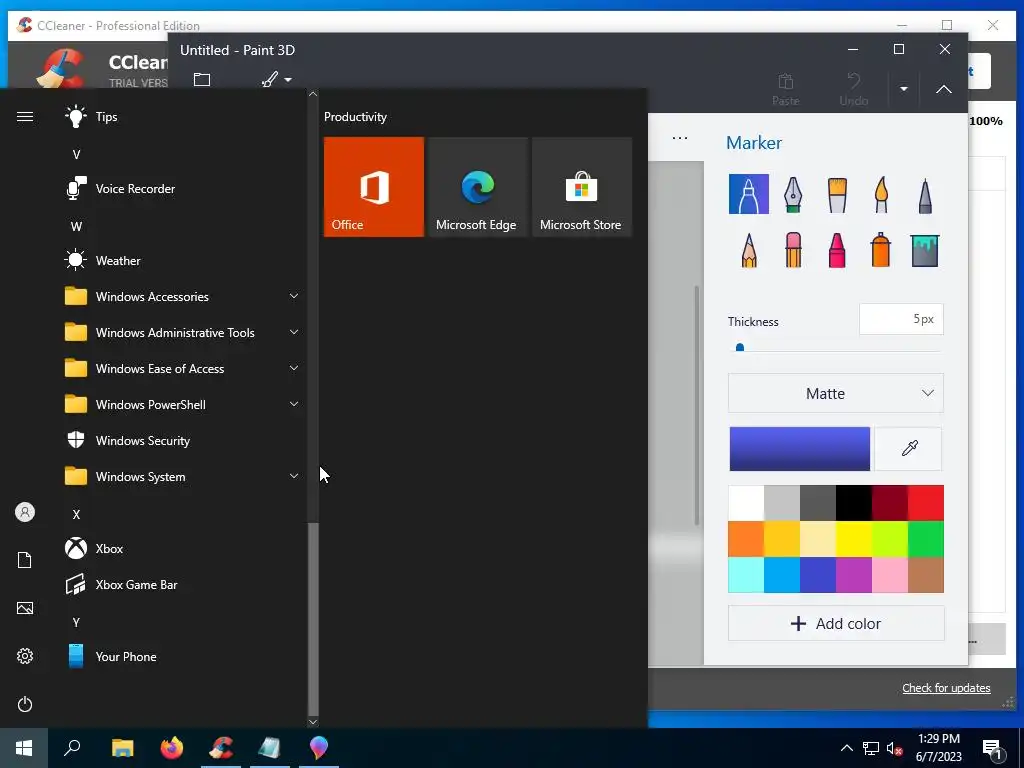Launch Voice Recorder

point(183,189)
